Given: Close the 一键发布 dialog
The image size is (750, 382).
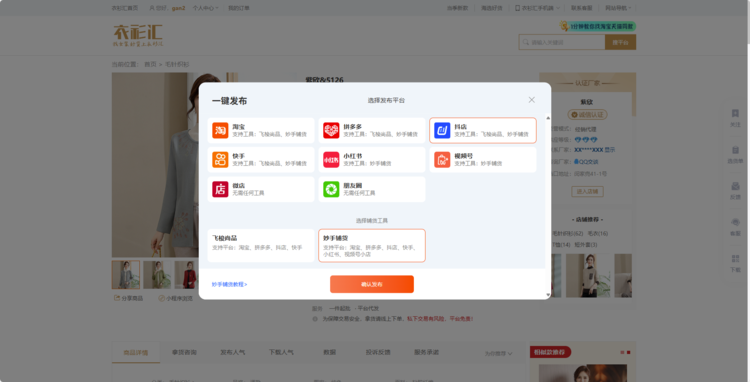Looking at the screenshot, I should [x=531, y=99].
